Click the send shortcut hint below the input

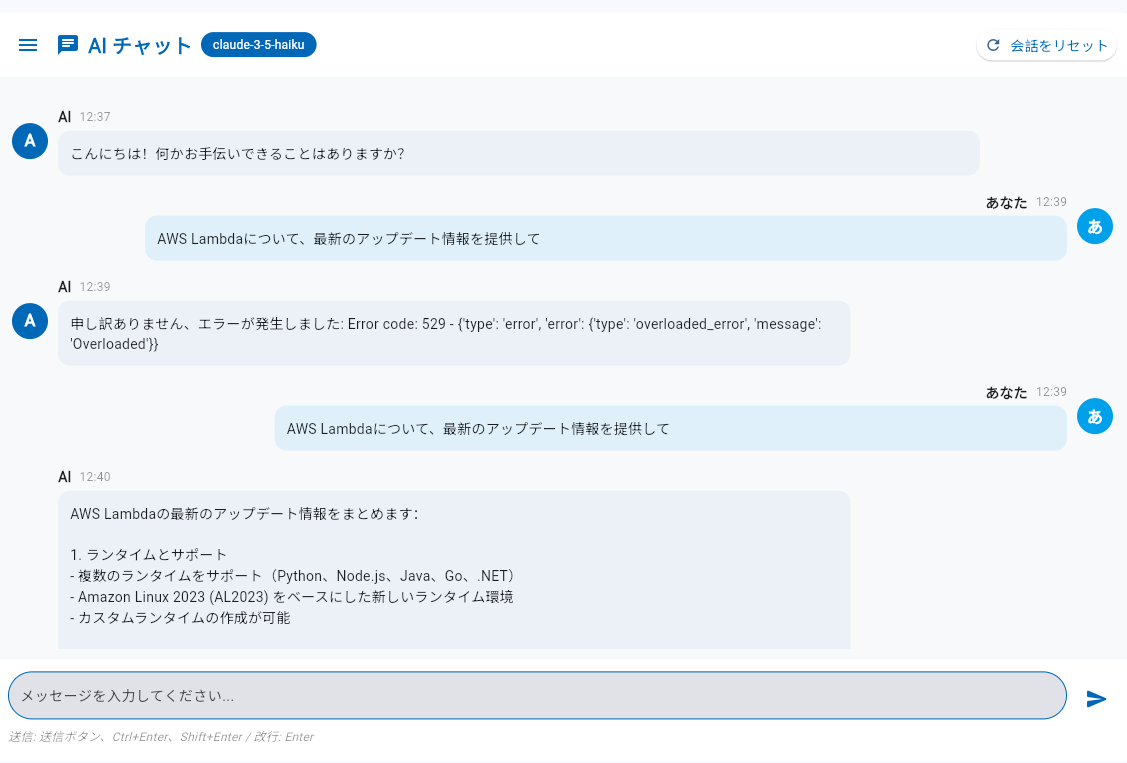[162, 736]
